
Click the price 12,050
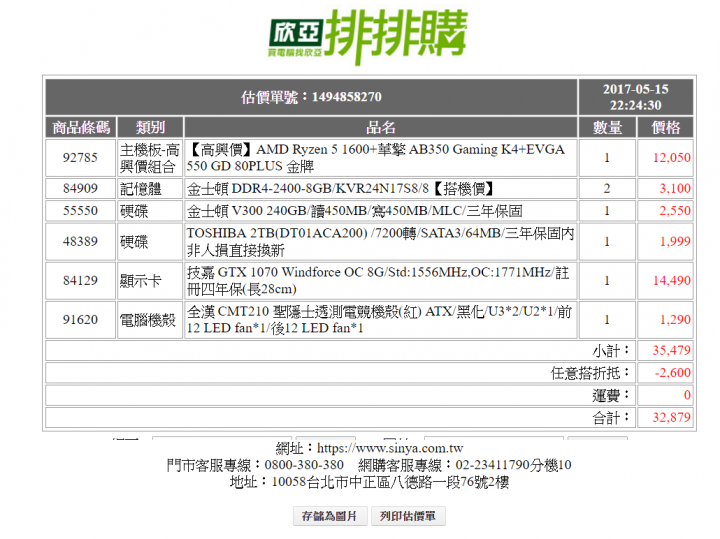(672, 157)
